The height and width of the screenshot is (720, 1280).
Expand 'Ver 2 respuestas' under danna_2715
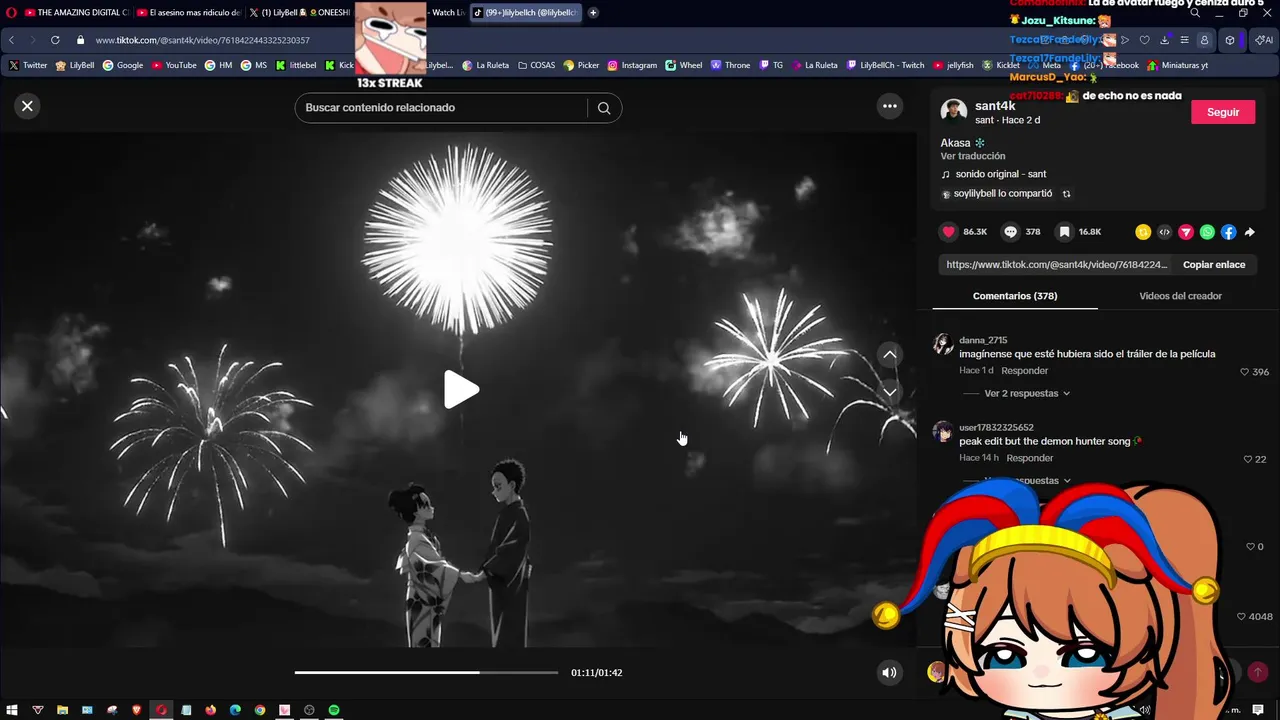pyautogui.click(x=1027, y=394)
